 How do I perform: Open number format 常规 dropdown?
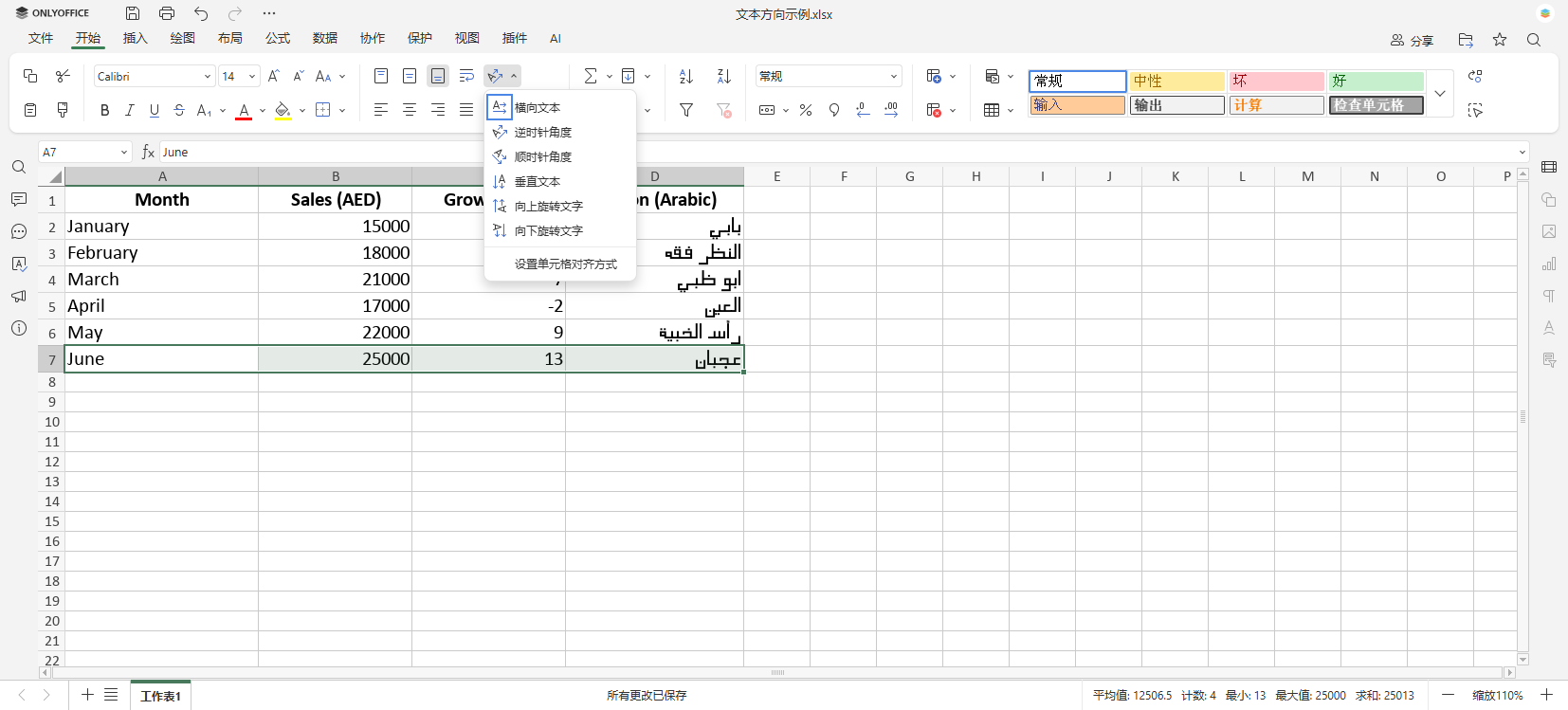click(893, 77)
